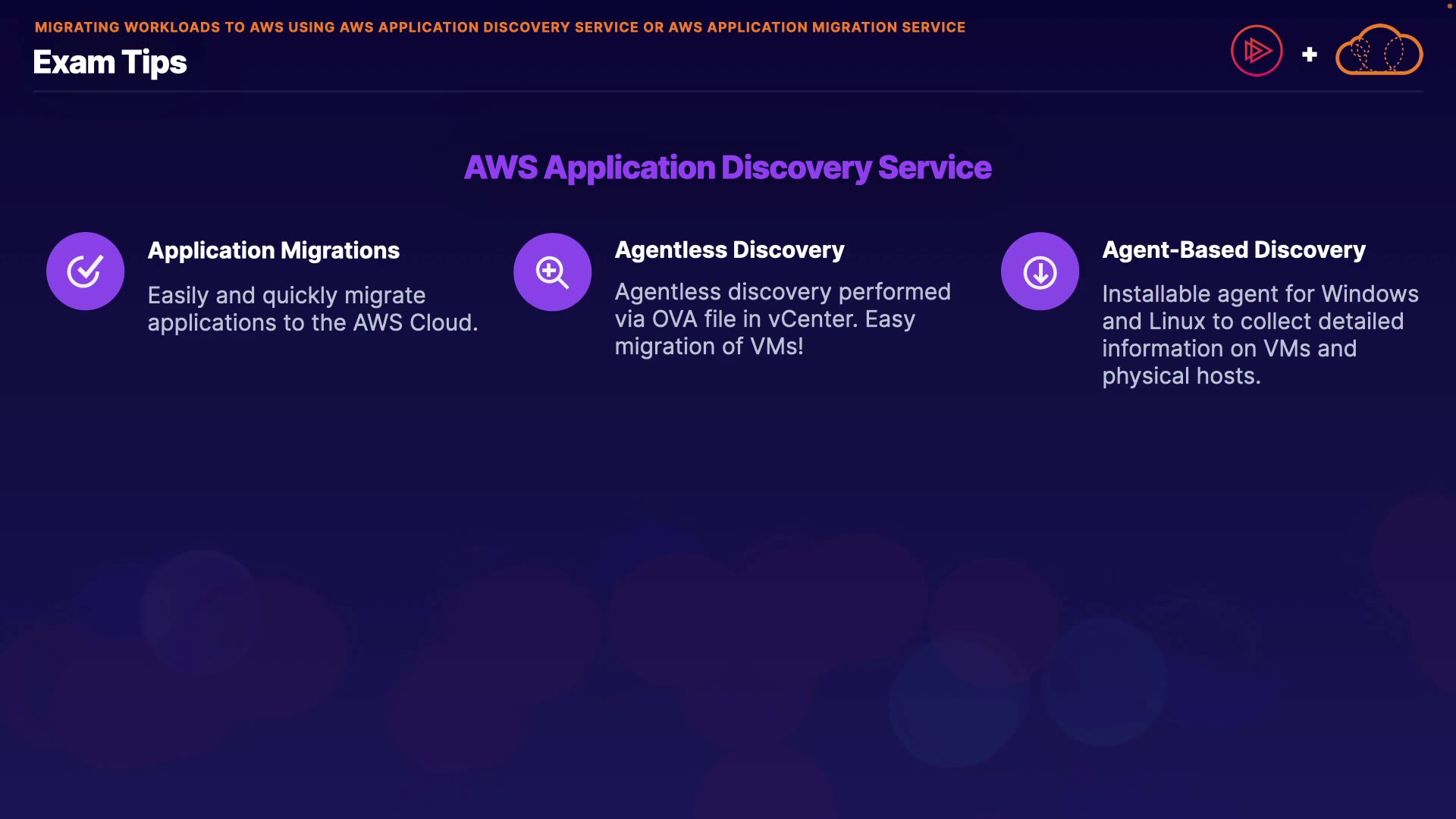The width and height of the screenshot is (1456, 819).
Task: Click the 'Easily and quickly migrate' description
Action: tap(286, 295)
